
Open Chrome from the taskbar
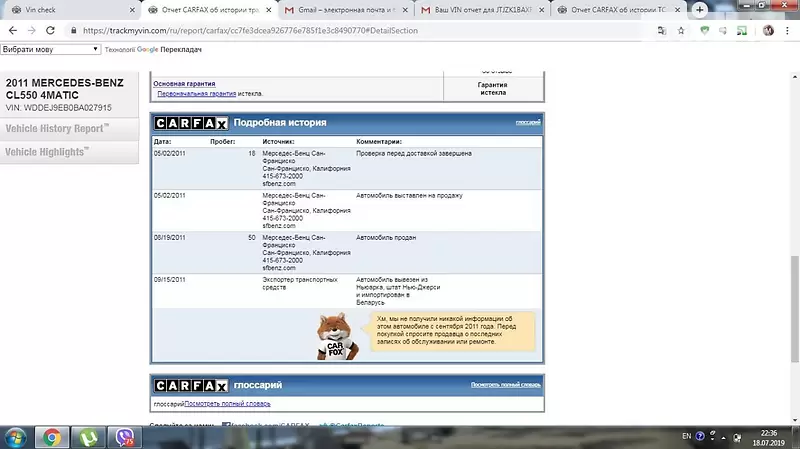pos(52,438)
